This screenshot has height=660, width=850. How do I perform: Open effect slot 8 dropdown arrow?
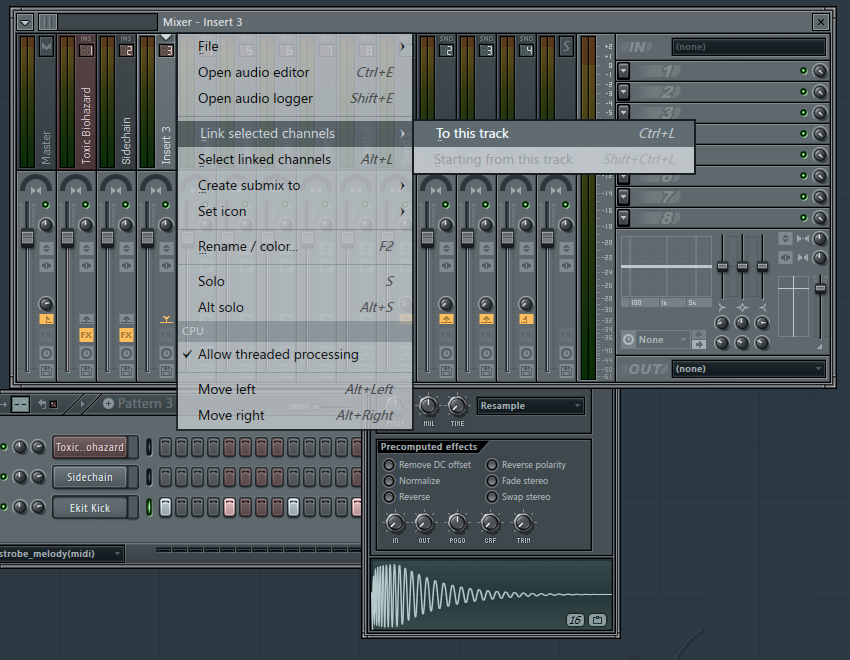coord(623,218)
